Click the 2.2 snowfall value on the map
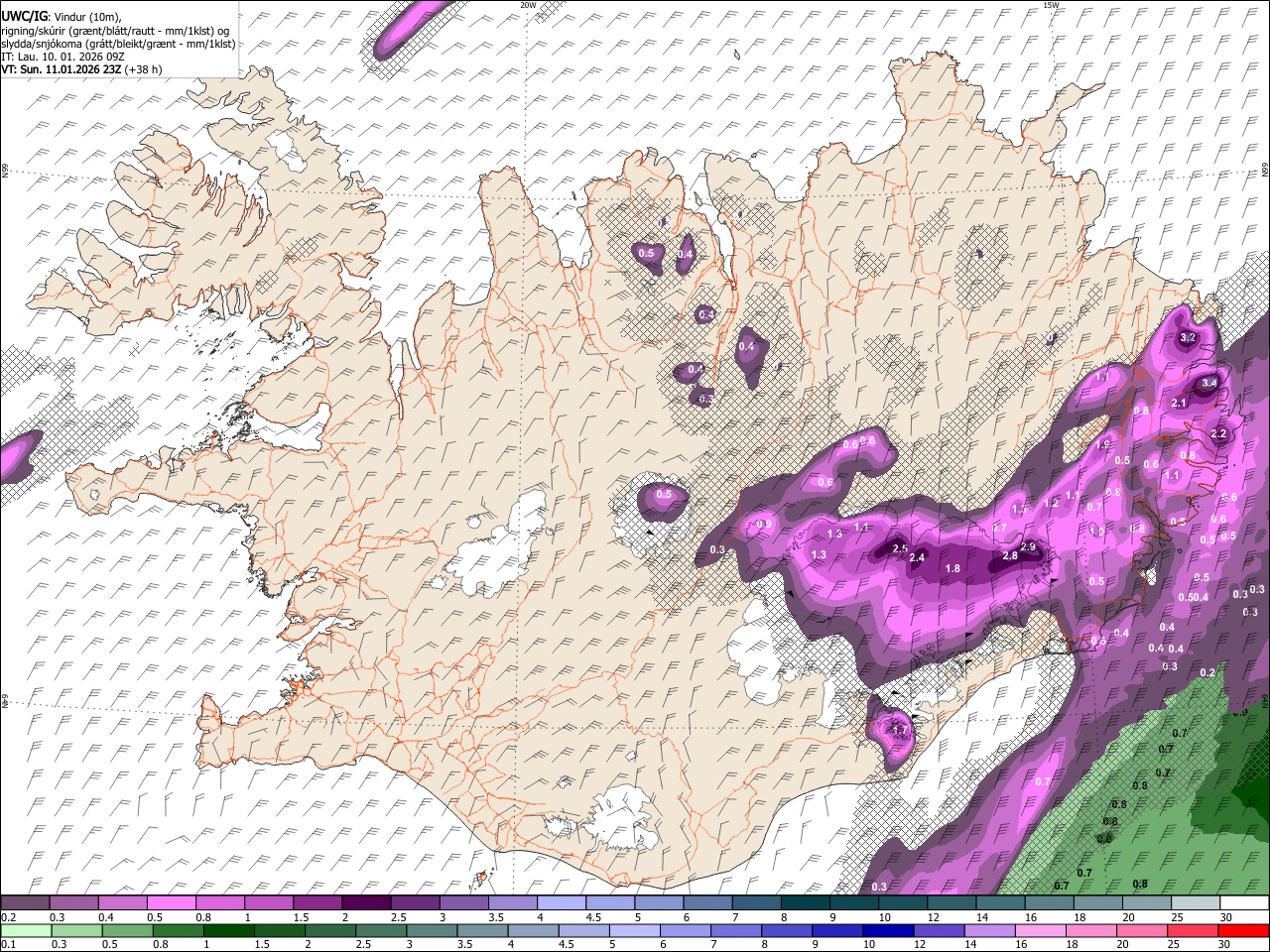The width and height of the screenshot is (1270, 952). (1219, 434)
